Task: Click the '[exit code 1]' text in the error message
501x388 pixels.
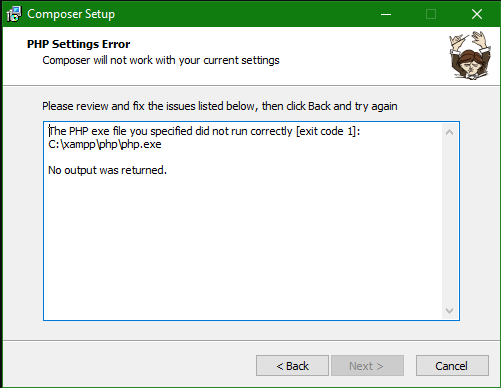Action: pos(328,131)
